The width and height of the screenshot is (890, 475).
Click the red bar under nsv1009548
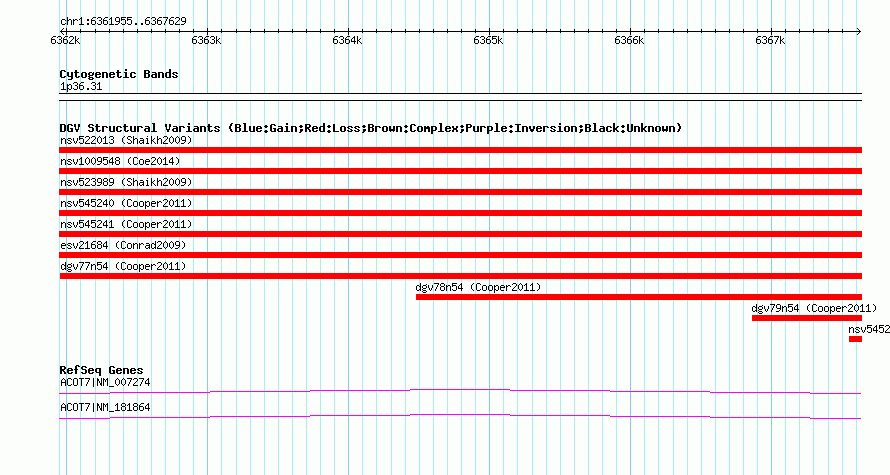point(460,171)
